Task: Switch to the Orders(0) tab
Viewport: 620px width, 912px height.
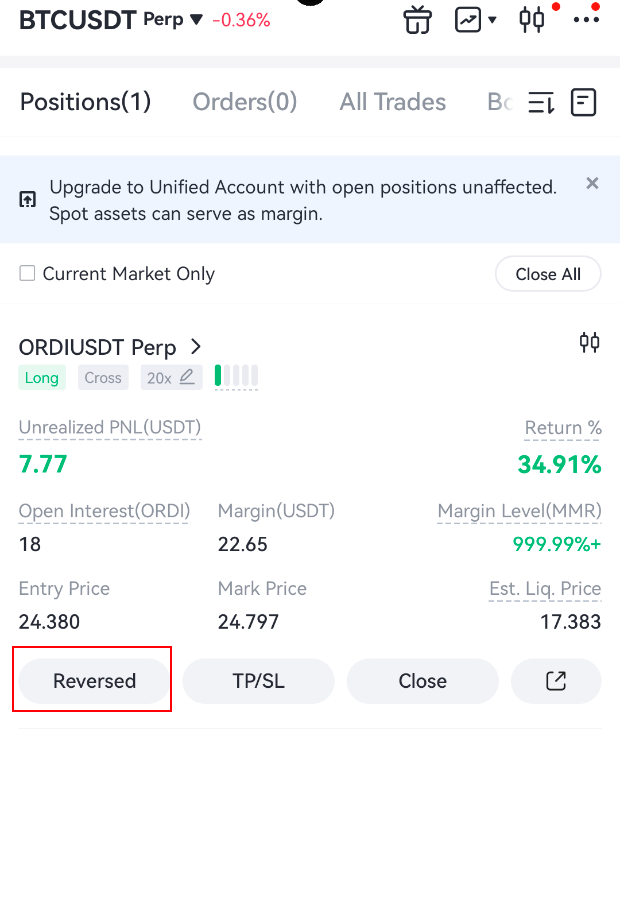Action: 245,102
